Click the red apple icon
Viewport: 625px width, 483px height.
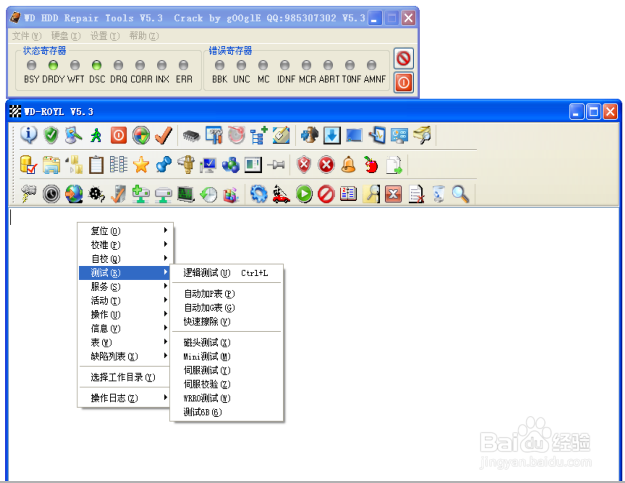(x=371, y=165)
